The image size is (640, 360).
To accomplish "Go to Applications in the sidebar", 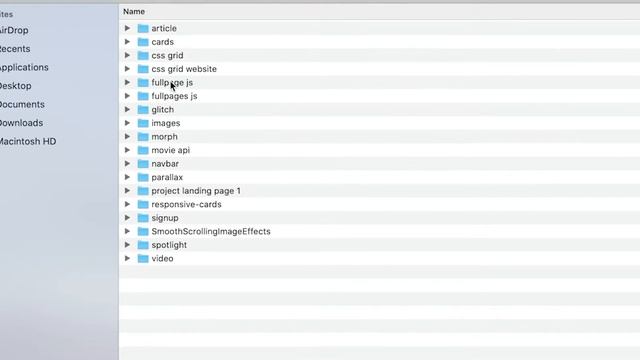I will 24,67.
